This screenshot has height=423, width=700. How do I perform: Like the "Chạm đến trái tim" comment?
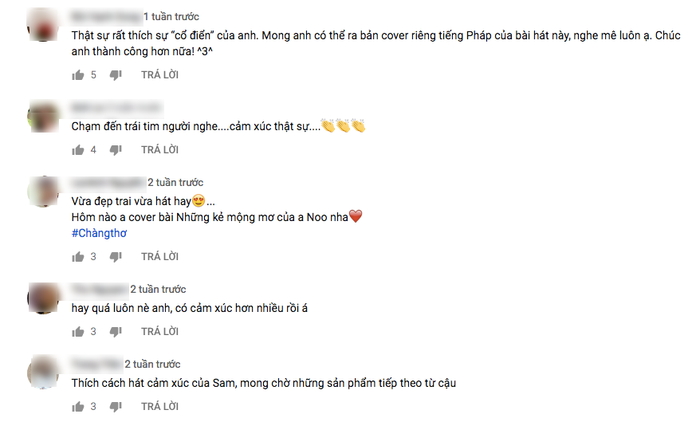click(x=78, y=150)
